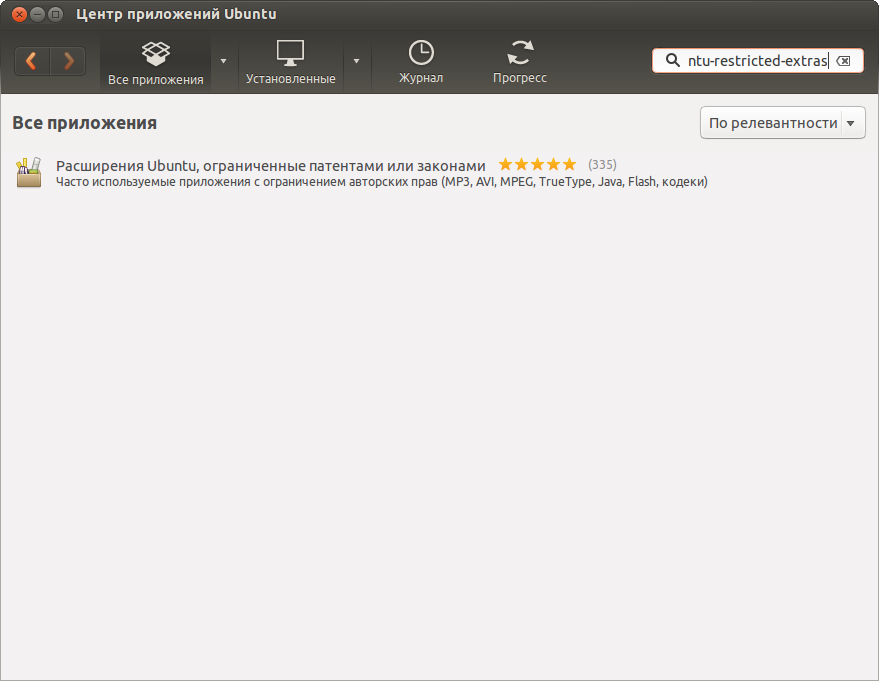Switch to the Журнал tab label
The width and height of the screenshot is (879, 681).
pyautogui.click(x=421, y=78)
